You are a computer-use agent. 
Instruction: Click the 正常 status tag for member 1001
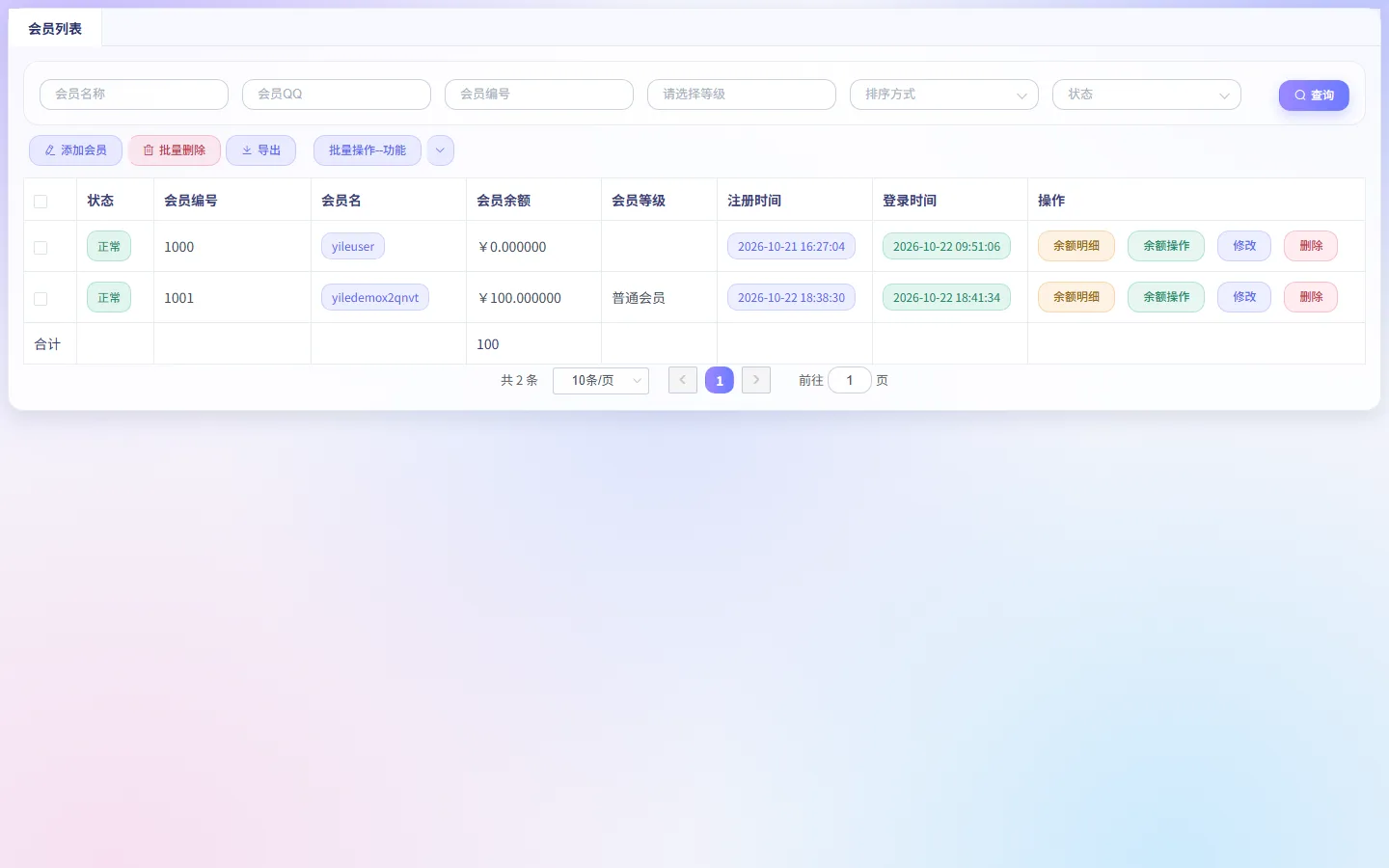point(109,298)
